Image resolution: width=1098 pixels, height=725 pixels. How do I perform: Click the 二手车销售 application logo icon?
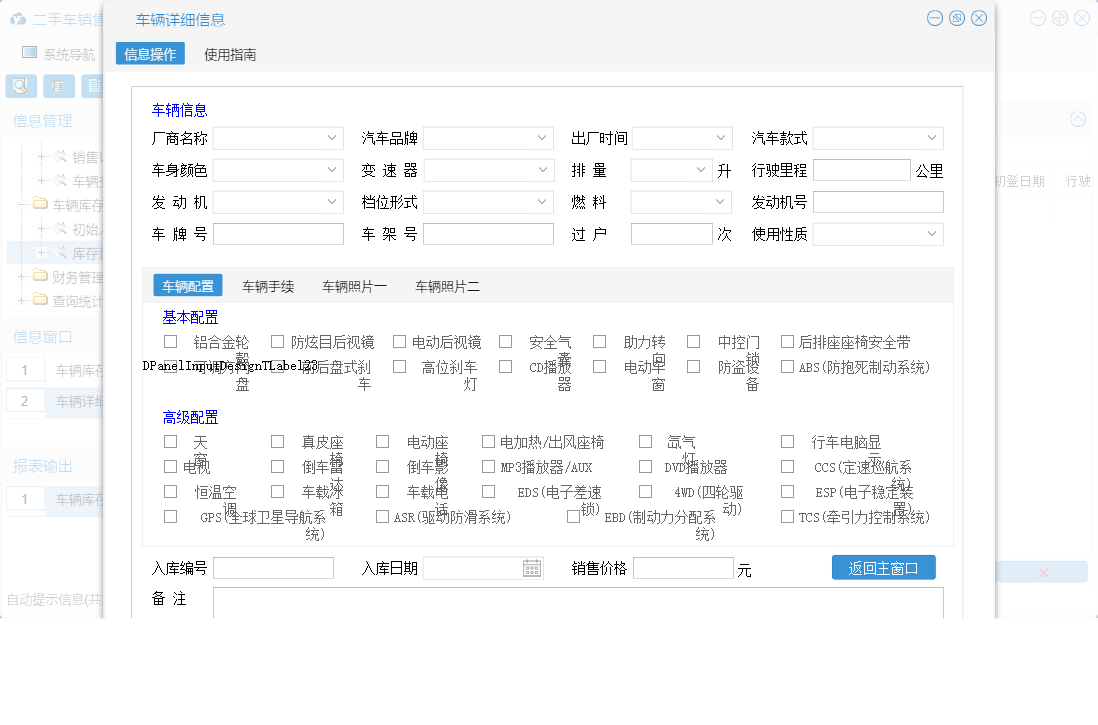[18, 18]
